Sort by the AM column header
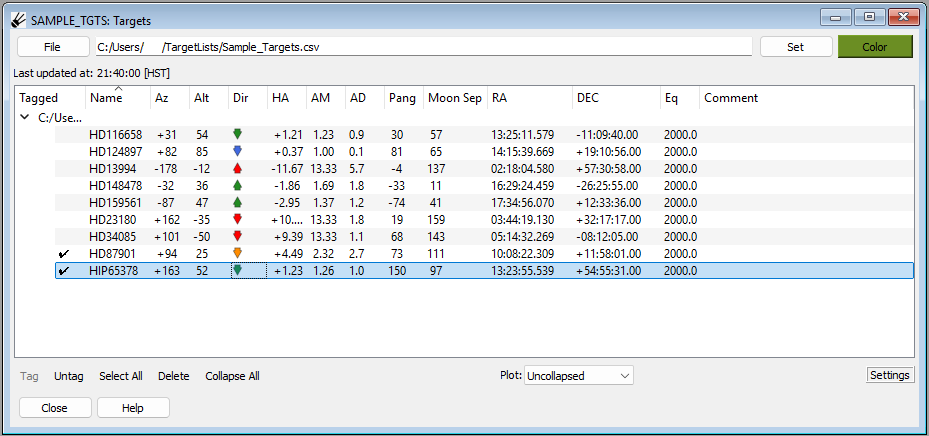 (326, 98)
